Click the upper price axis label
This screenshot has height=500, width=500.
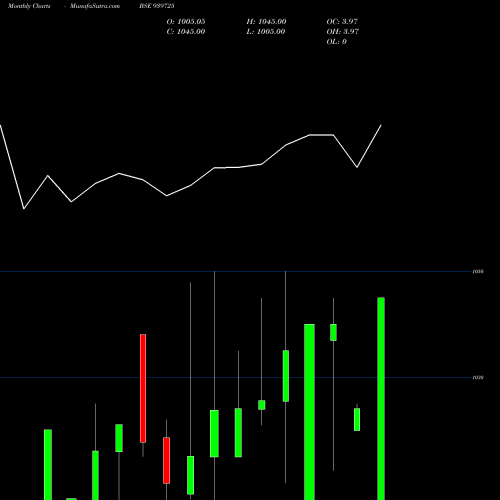[x=478, y=272]
